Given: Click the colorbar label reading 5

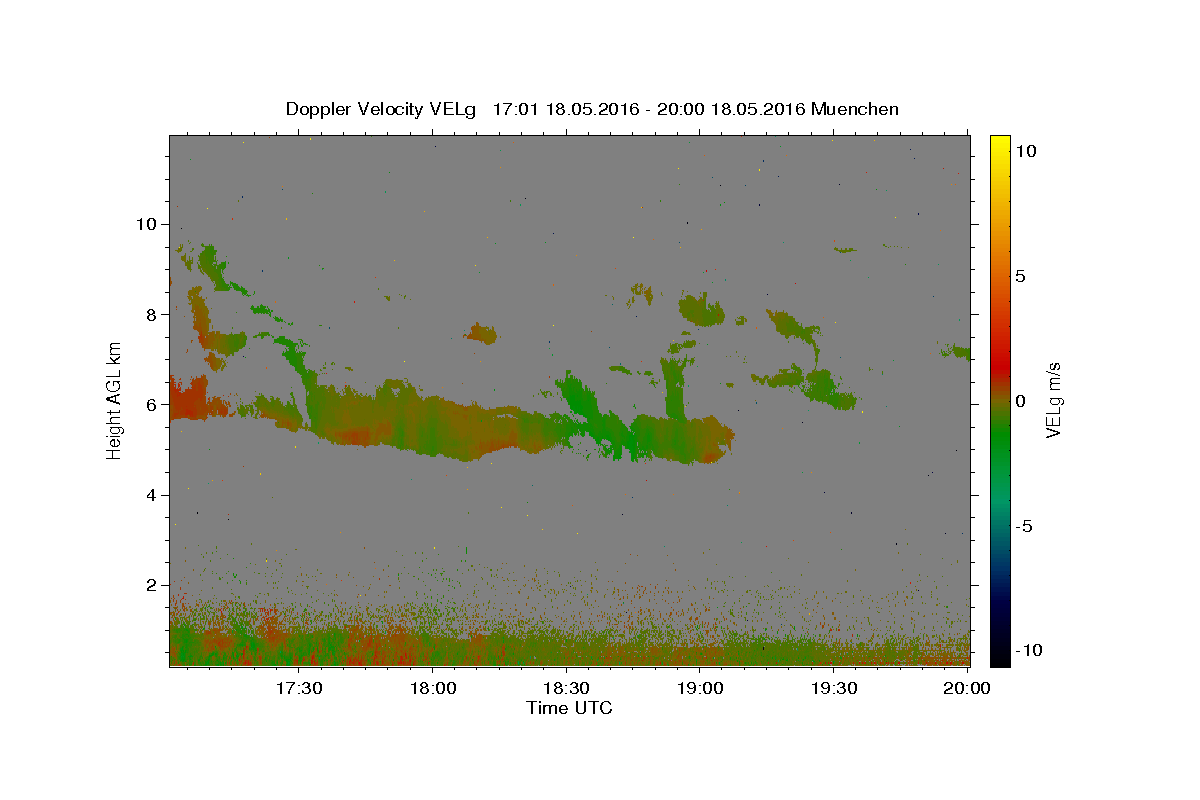Looking at the screenshot, I should click(x=1020, y=276).
